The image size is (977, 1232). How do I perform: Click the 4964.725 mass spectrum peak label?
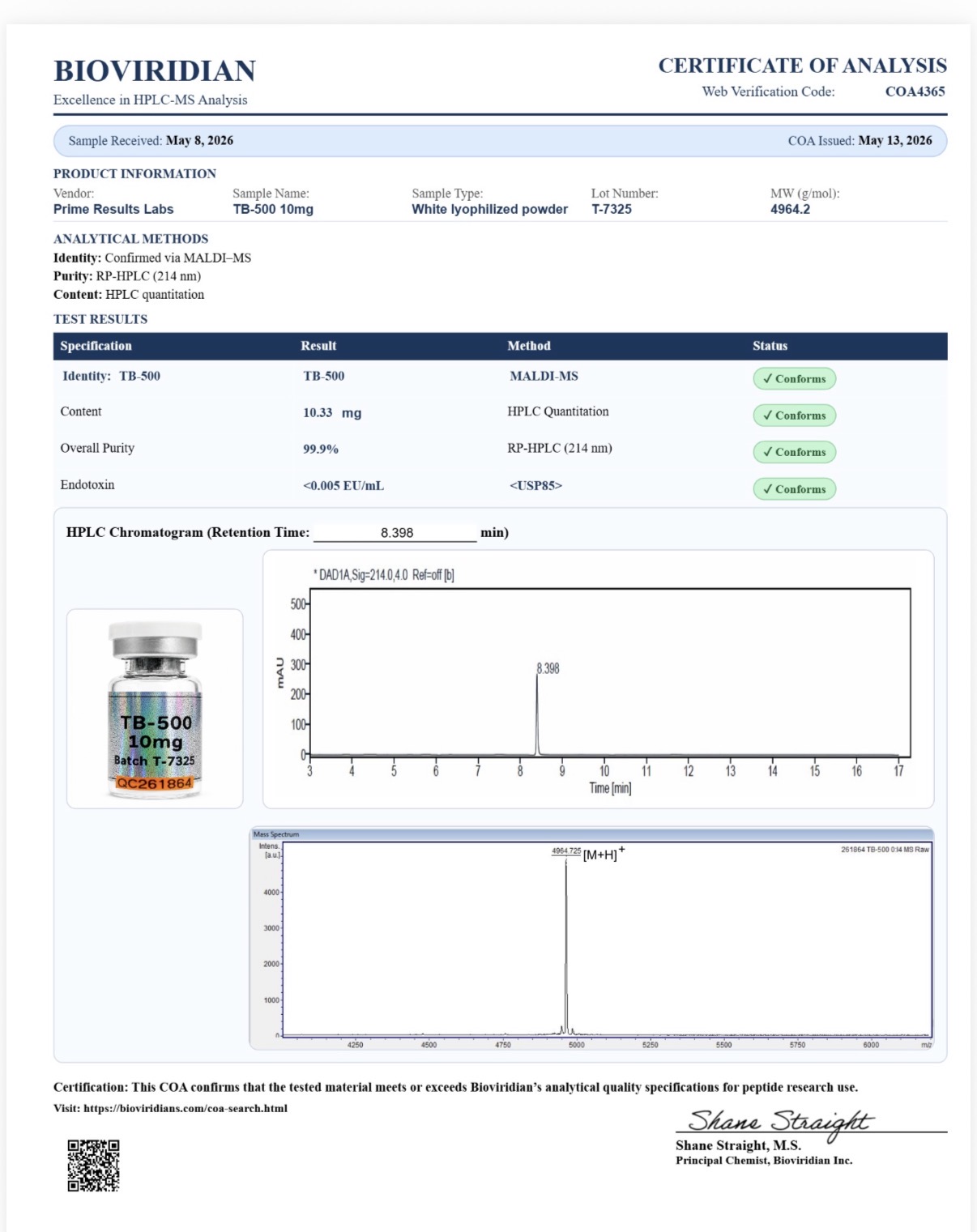566,850
